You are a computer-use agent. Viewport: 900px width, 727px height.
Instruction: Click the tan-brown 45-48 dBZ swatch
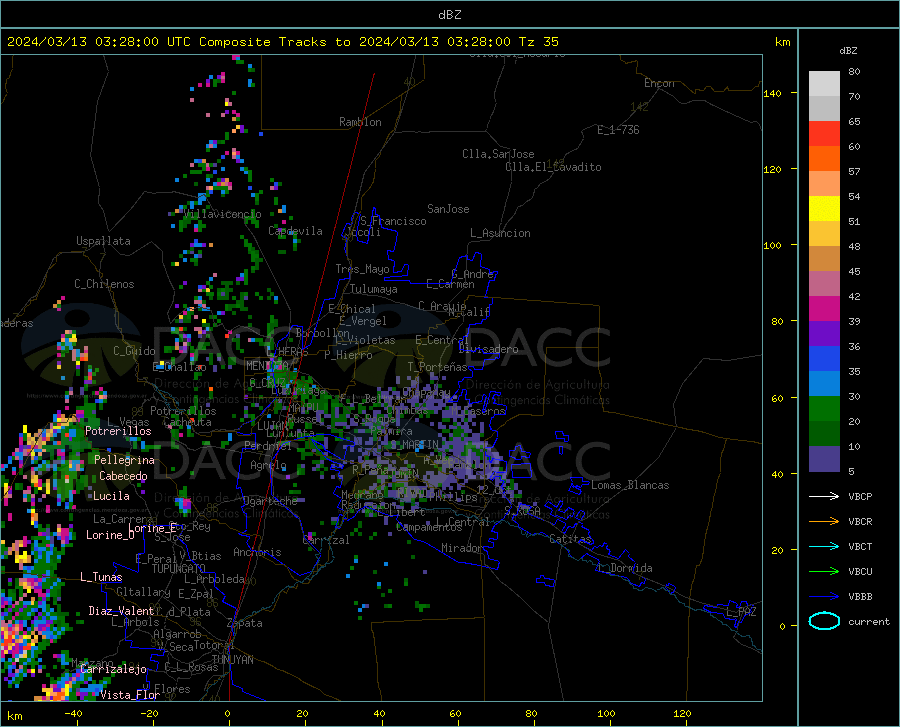pos(824,259)
